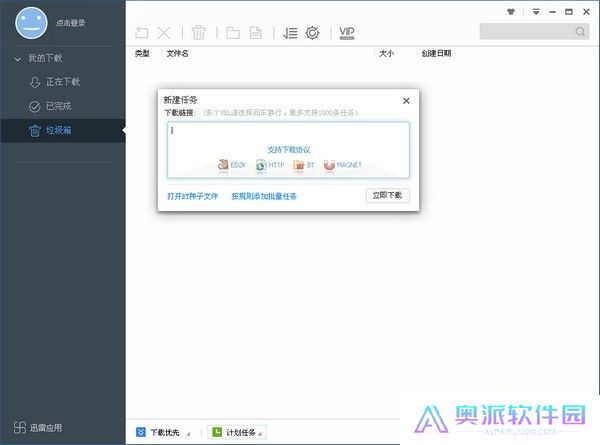
Task: Sort by the 创建日期 column header
Action: point(436,54)
